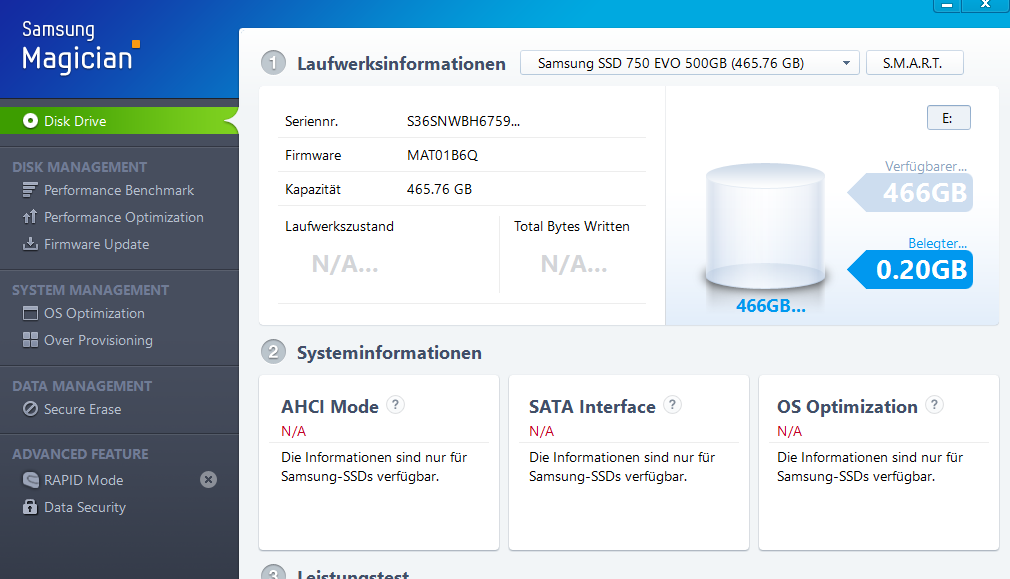Open the SSD drive selection dropdown
1010x579 pixels.
[689, 63]
